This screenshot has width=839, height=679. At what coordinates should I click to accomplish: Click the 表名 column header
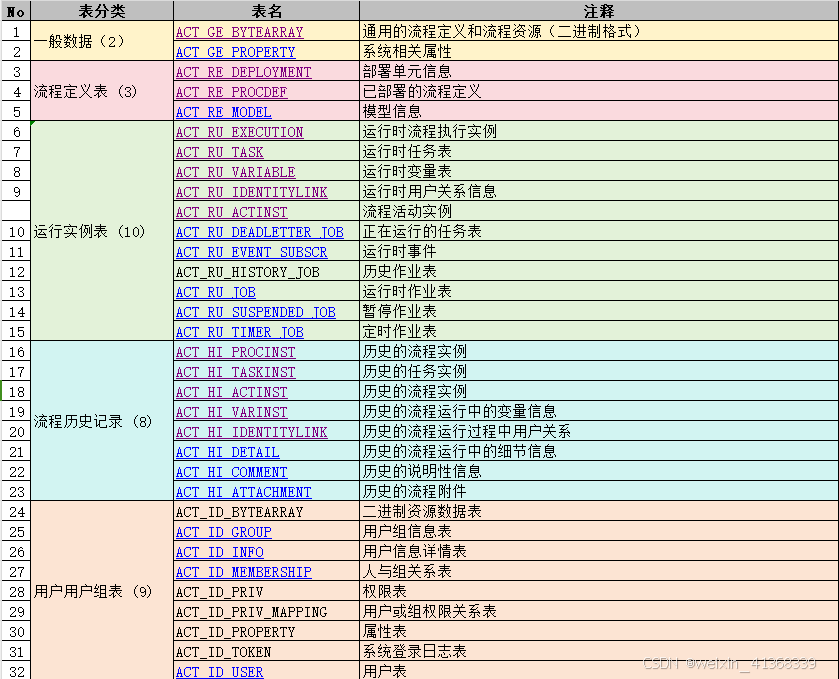pyautogui.click(x=266, y=11)
